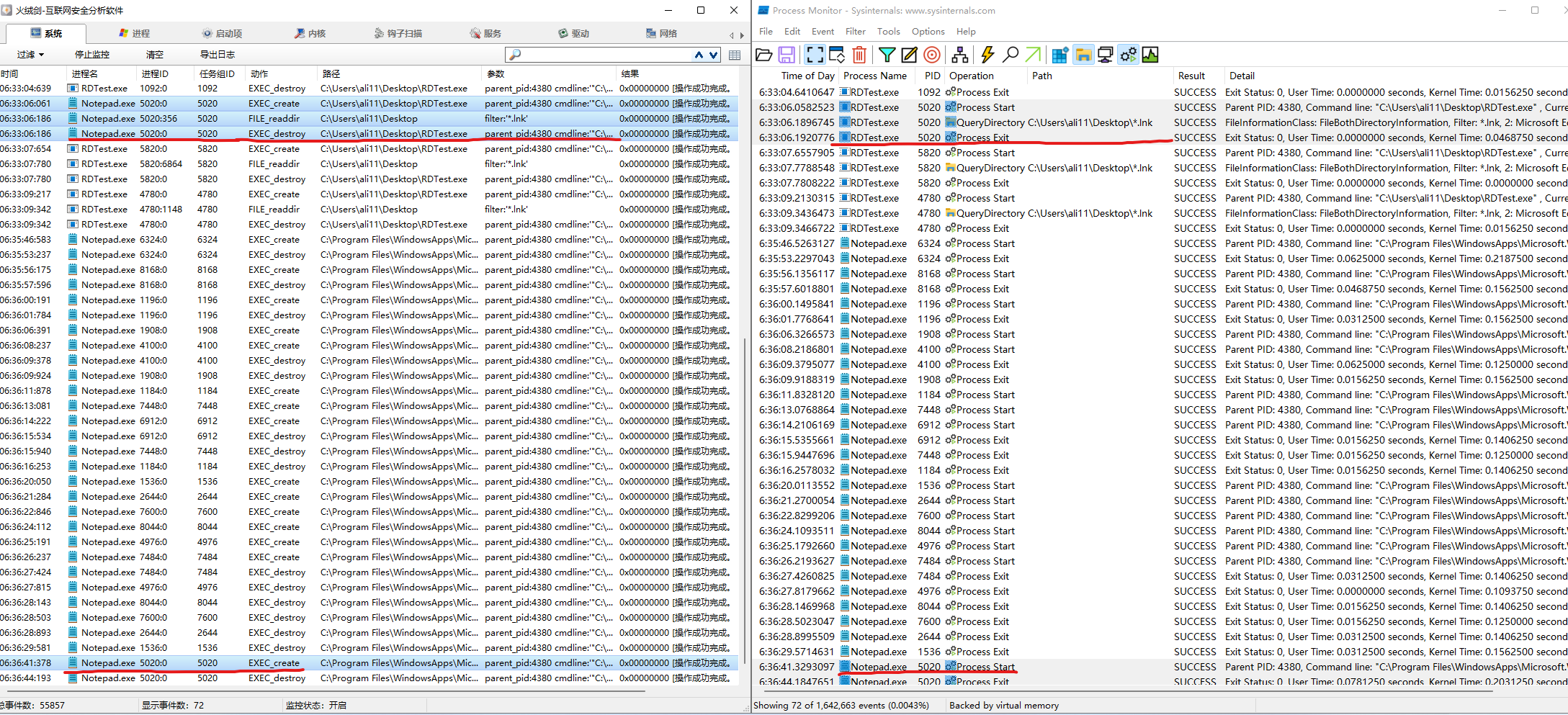
Task: Click the Process Name column header
Action: click(x=875, y=76)
